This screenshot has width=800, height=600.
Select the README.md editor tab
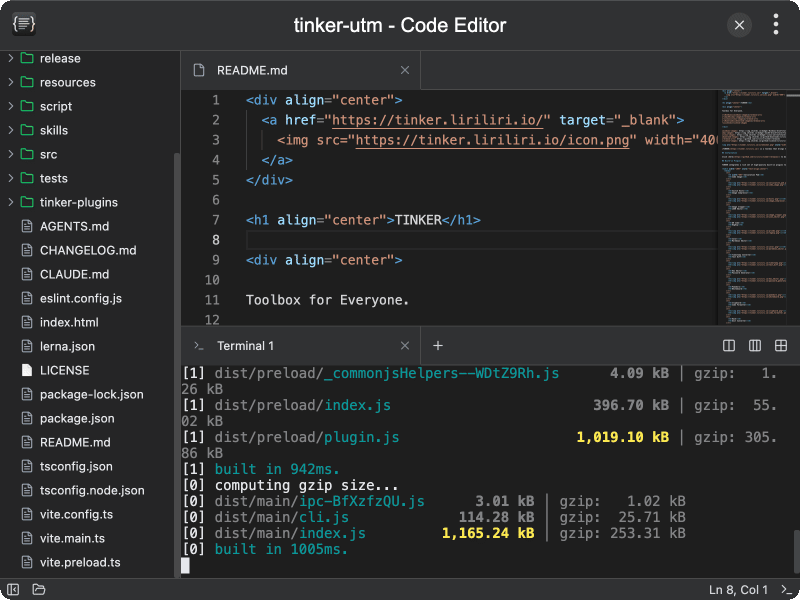[x=301, y=70]
